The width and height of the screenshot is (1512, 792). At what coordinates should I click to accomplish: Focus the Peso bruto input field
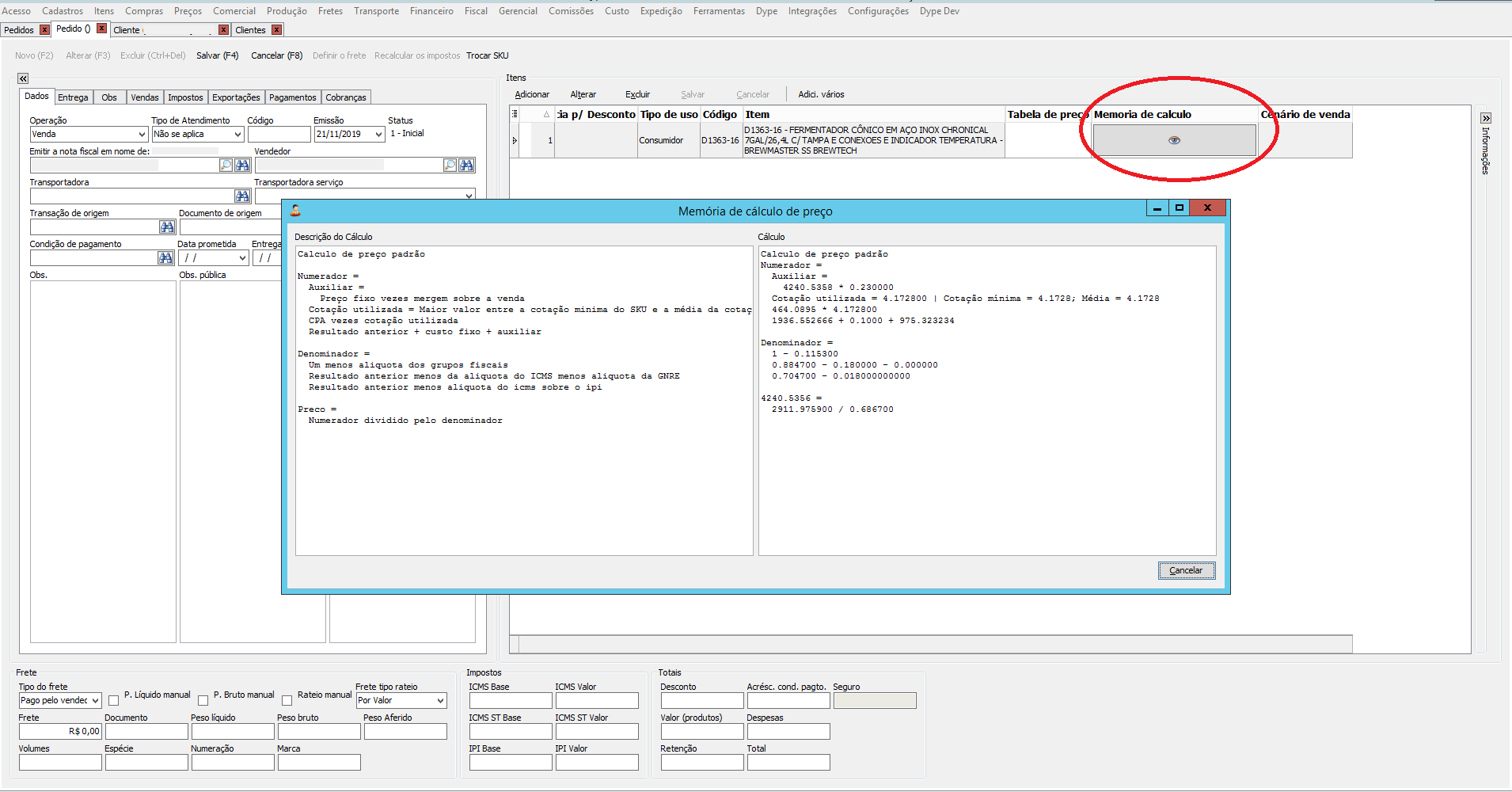tap(318, 731)
